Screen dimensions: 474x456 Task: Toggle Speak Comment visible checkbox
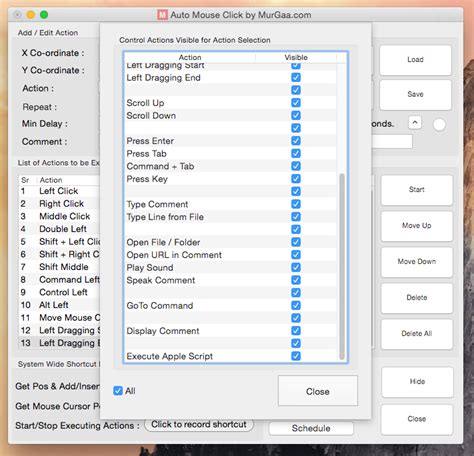(296, 280)
